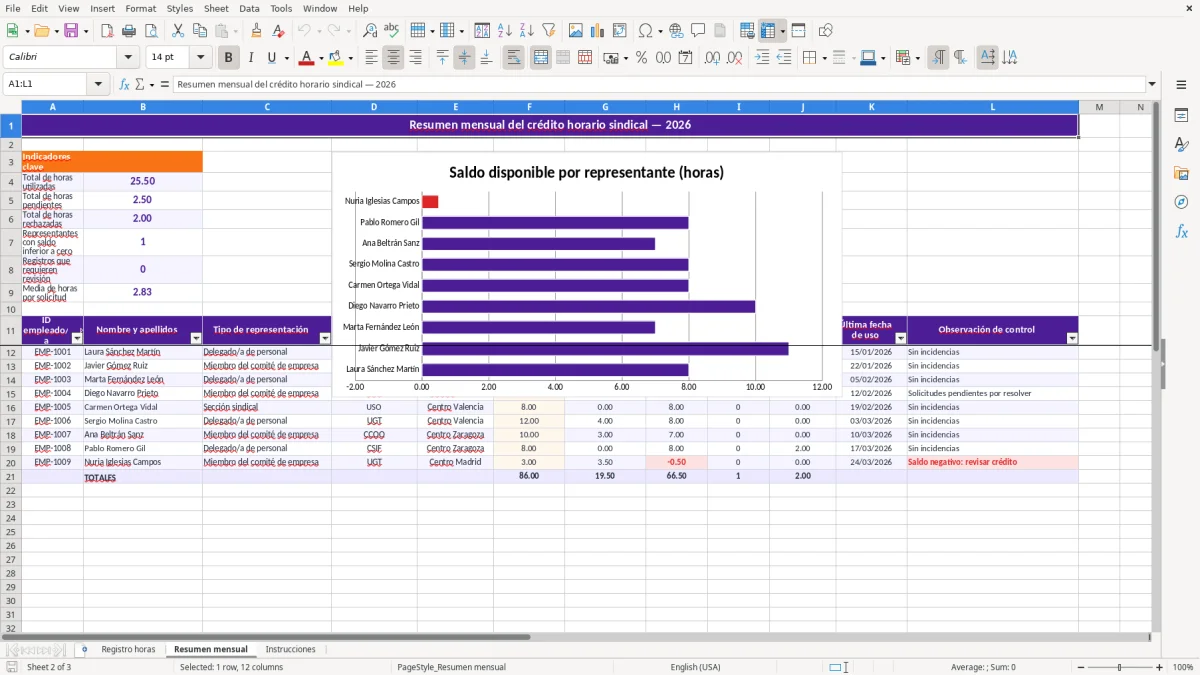Activate Clone Formatting paintbrush

(257, 31)
